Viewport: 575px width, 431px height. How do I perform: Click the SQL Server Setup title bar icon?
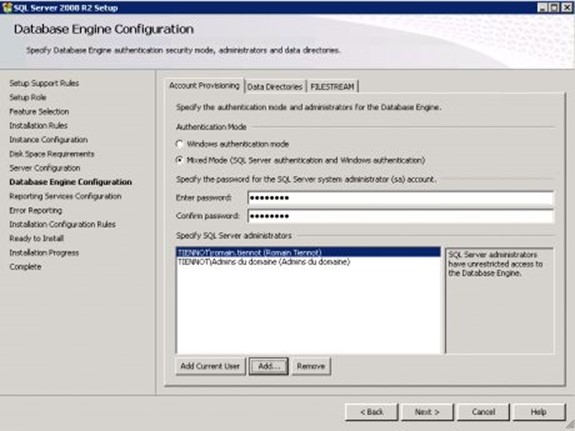click(x=7, y=7)
